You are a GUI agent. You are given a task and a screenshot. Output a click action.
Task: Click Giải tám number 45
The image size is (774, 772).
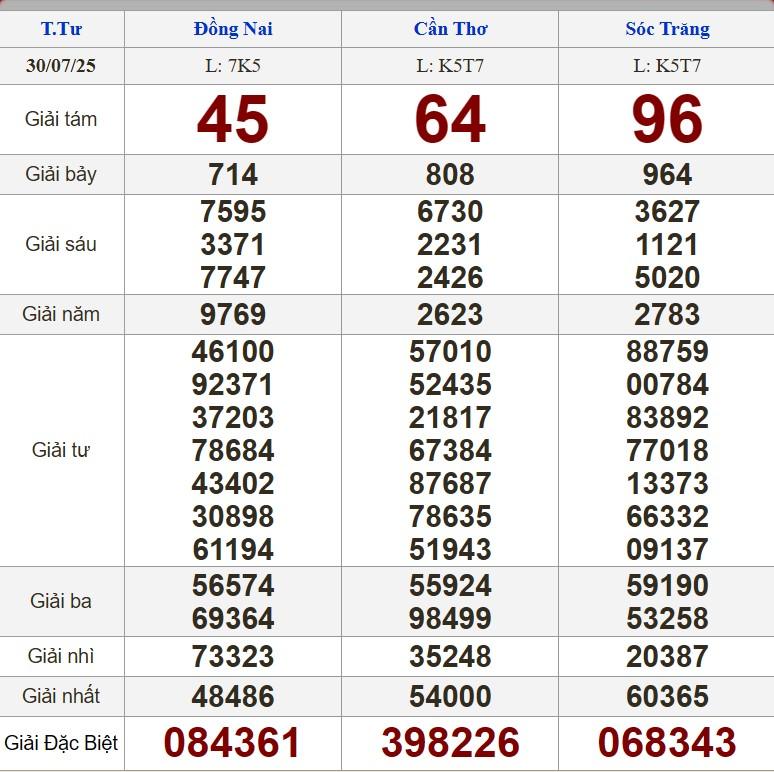coord(232,120)
